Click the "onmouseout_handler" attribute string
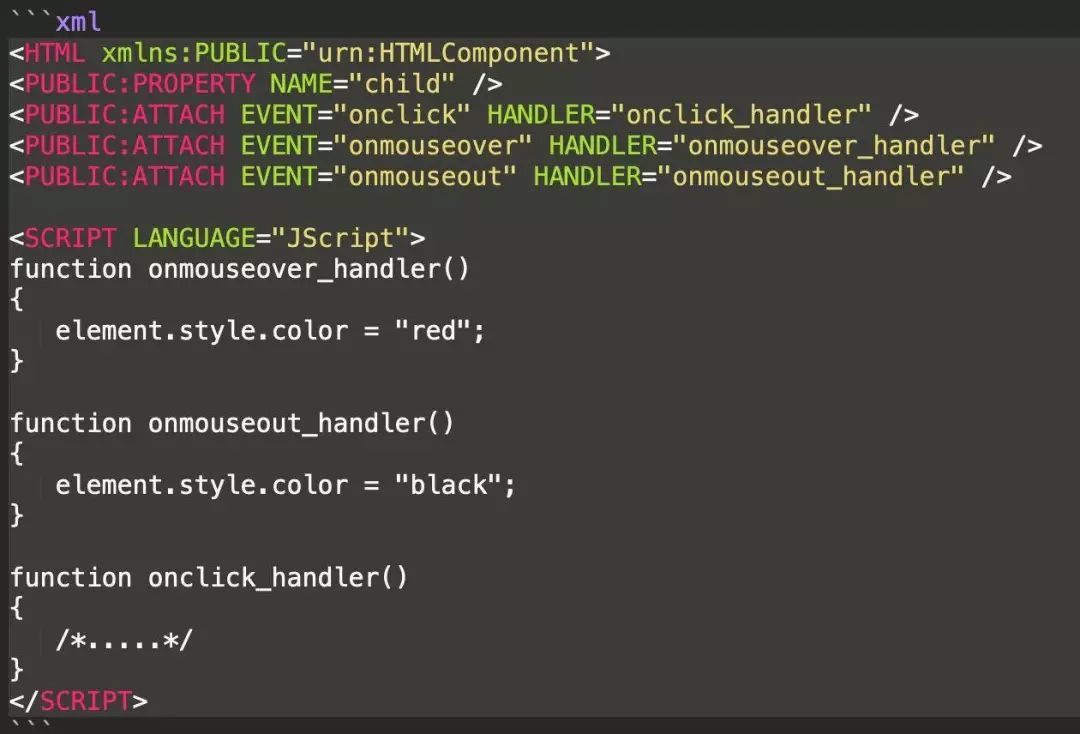1080x734 pixels. [x=819, y=177]
